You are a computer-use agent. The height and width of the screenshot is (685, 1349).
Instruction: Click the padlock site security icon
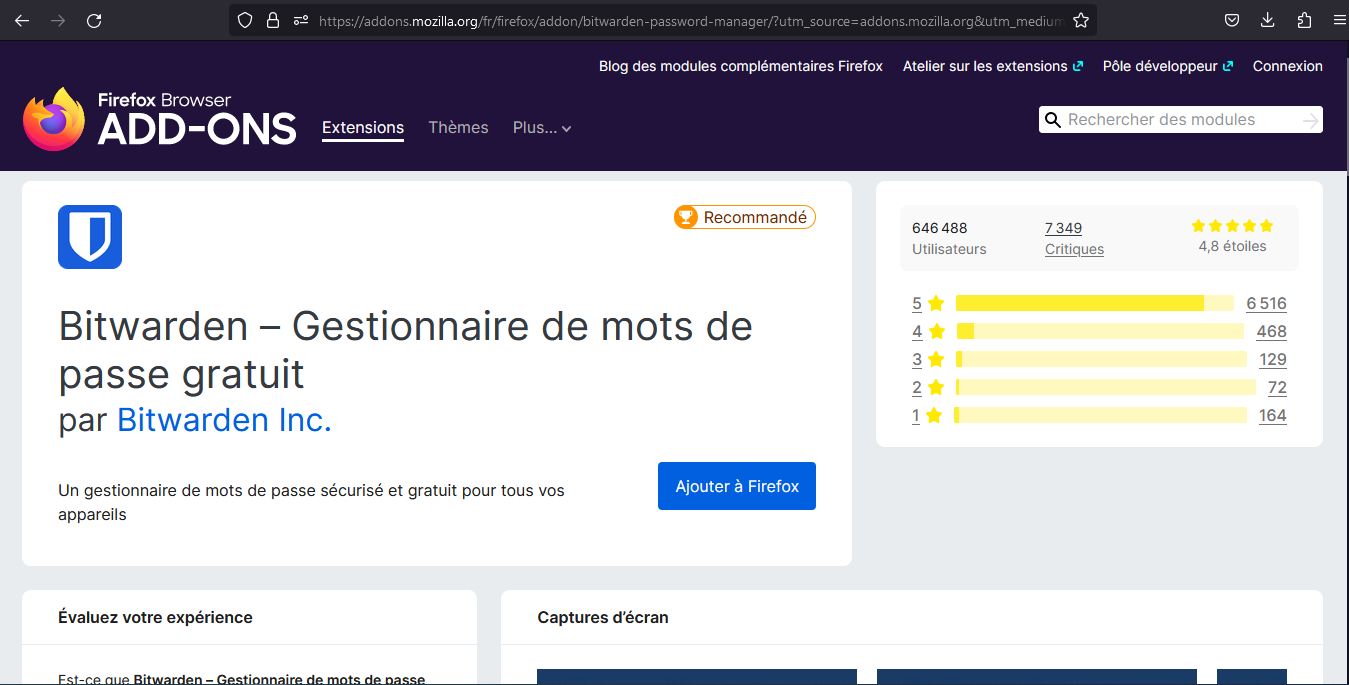[x=272, y=20]
